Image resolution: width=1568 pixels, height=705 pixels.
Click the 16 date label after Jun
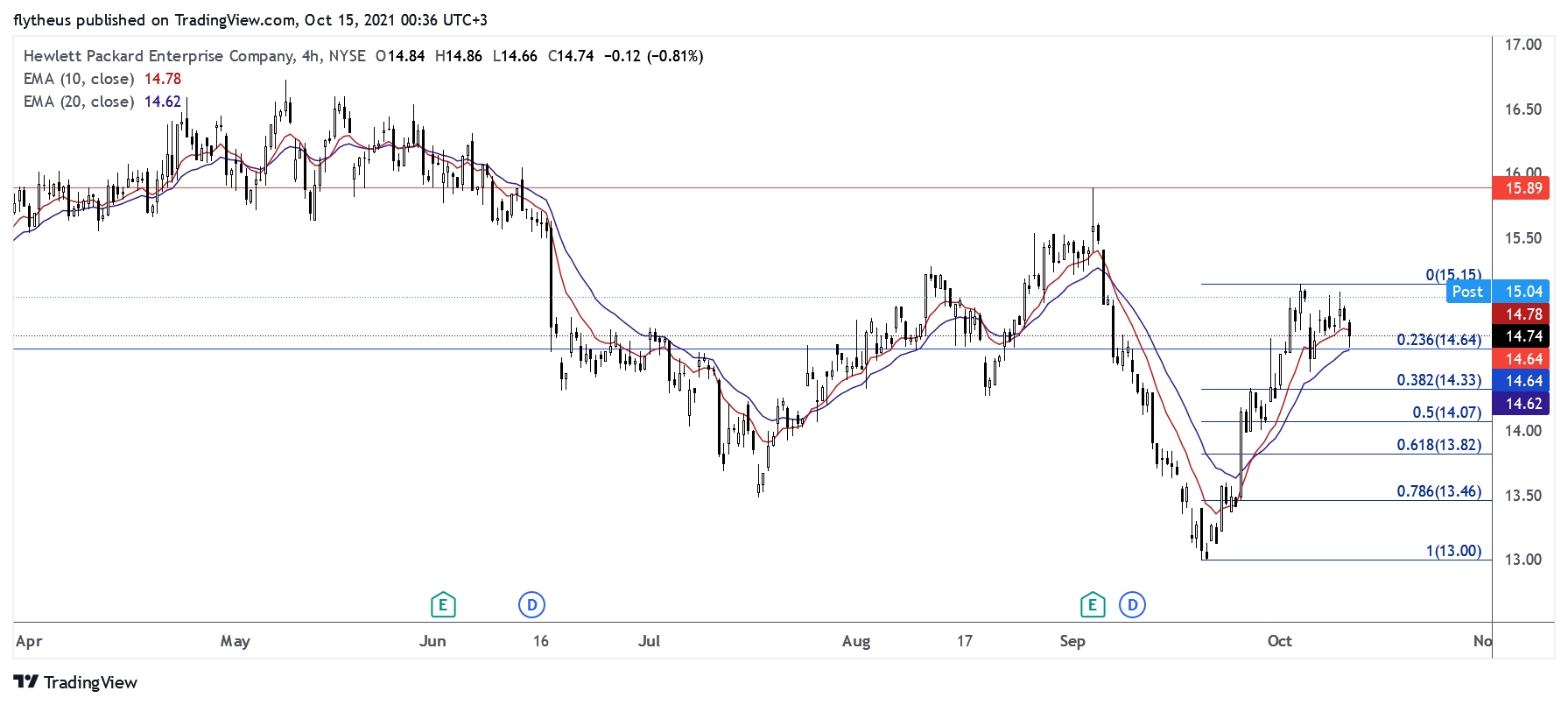point(541,641)
